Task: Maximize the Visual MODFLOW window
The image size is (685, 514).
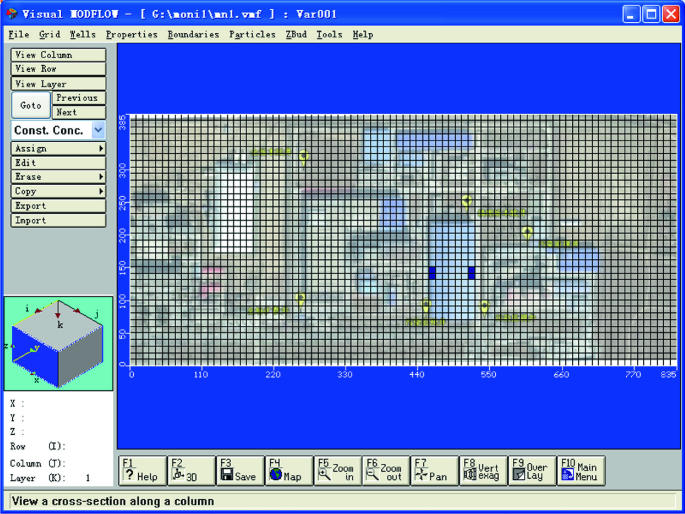Action: pos(651,14)
